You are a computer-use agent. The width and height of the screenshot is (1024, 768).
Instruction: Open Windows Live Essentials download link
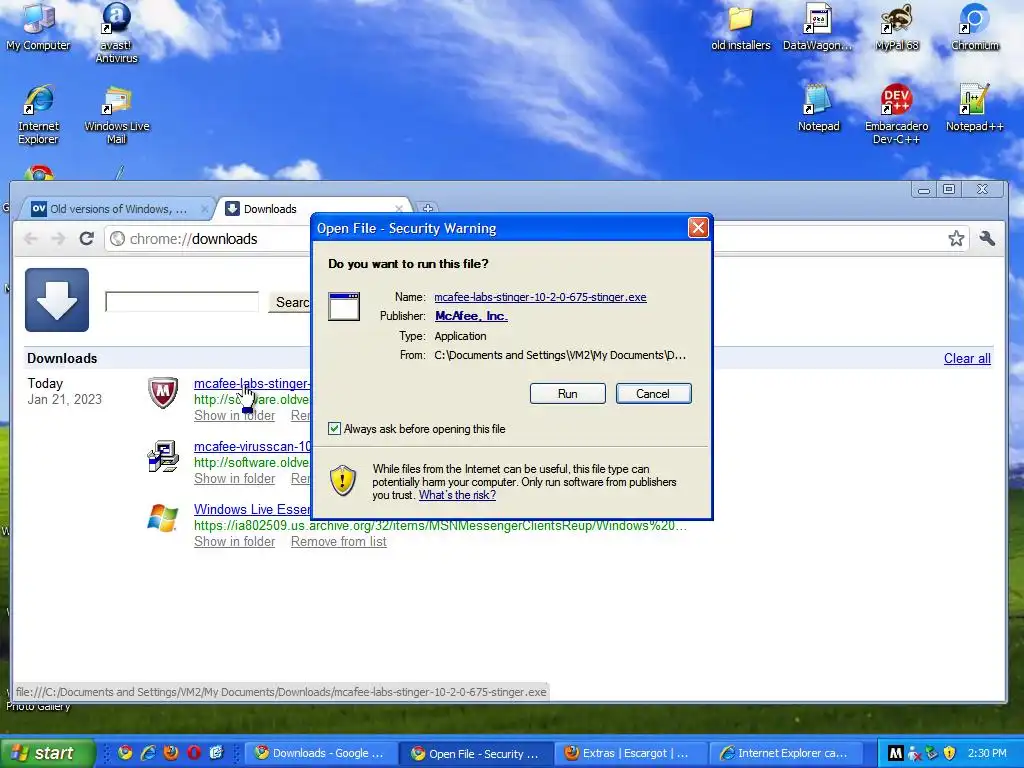252,509
